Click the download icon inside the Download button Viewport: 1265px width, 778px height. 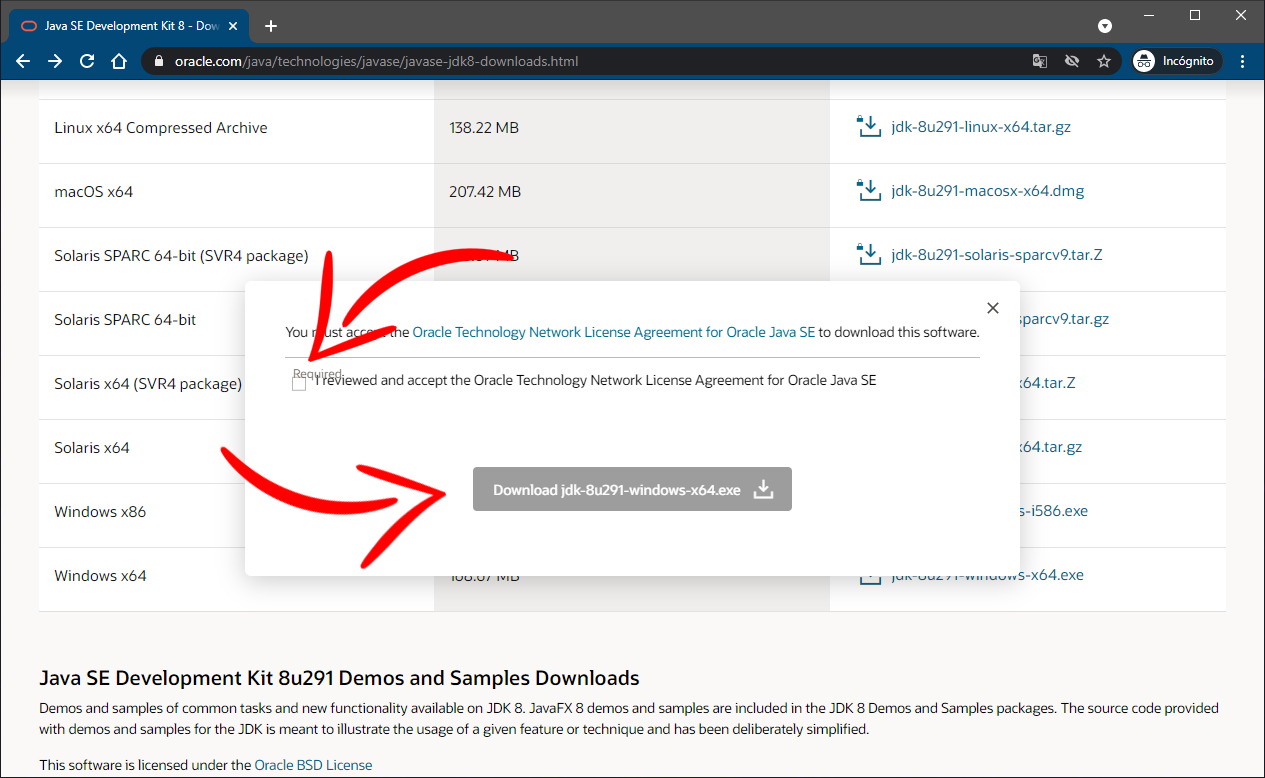(763, 489)
